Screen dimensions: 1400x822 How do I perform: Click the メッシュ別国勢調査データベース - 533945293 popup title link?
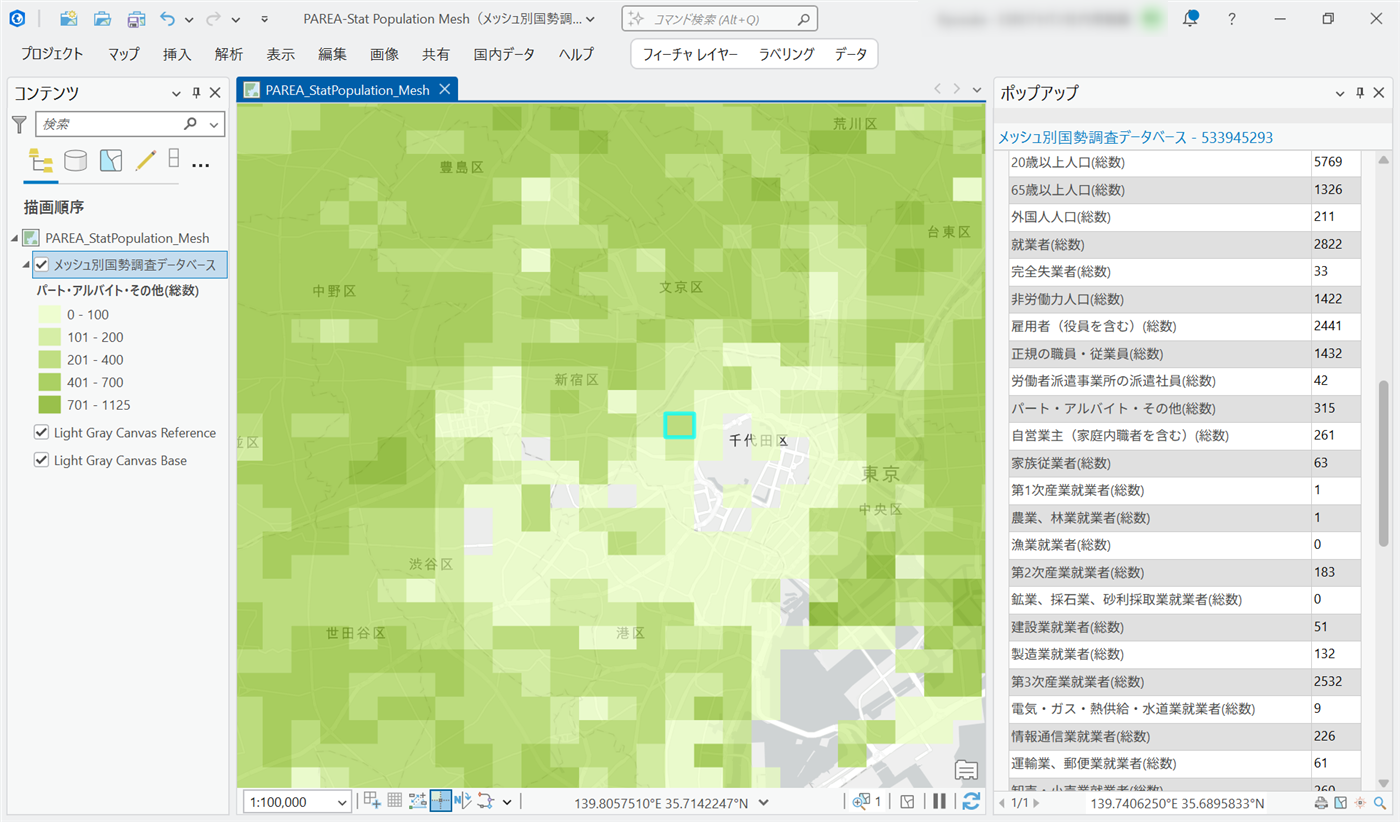[1135, 137]
